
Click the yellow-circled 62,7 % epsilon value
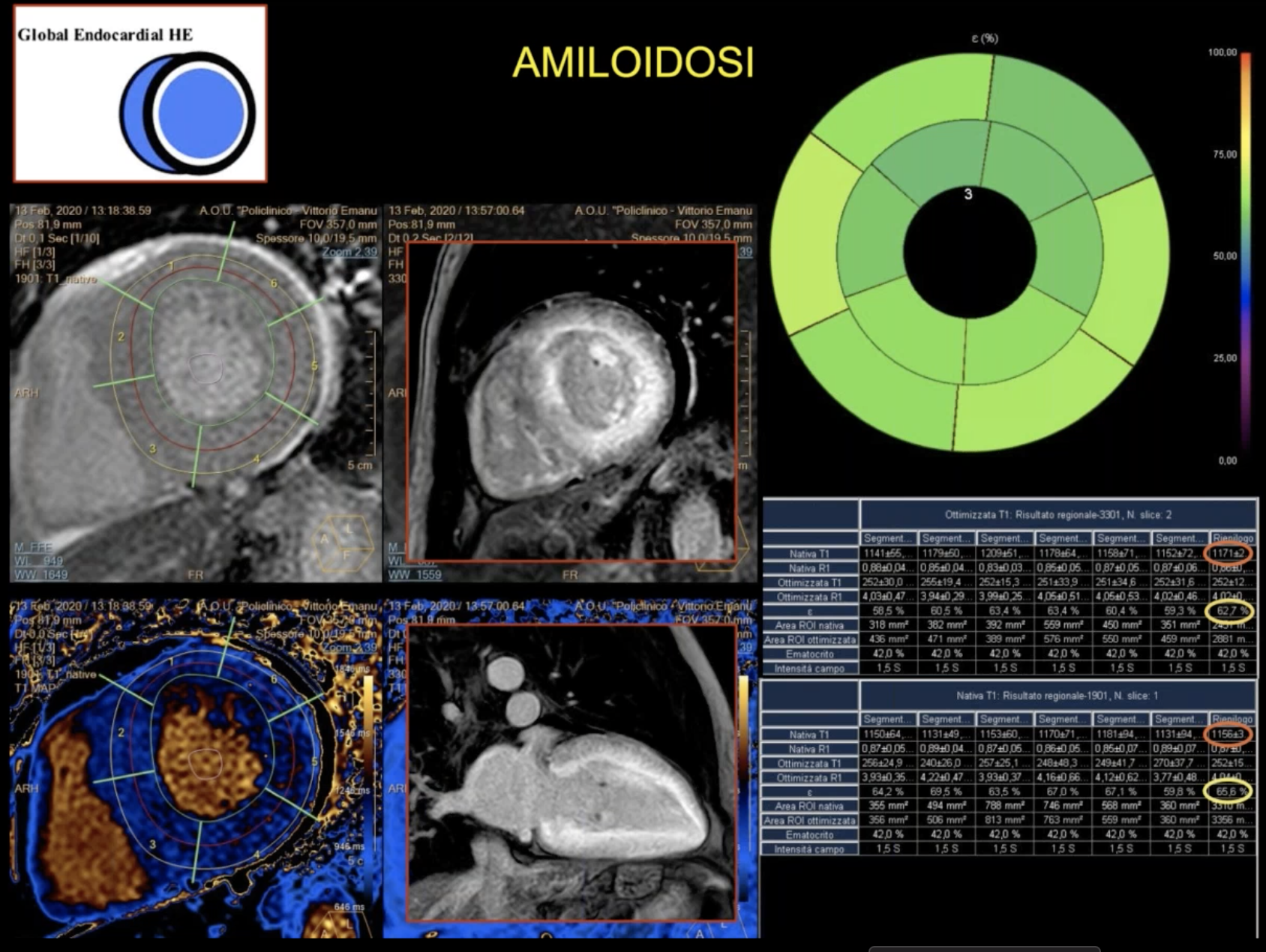(1228, 611)
